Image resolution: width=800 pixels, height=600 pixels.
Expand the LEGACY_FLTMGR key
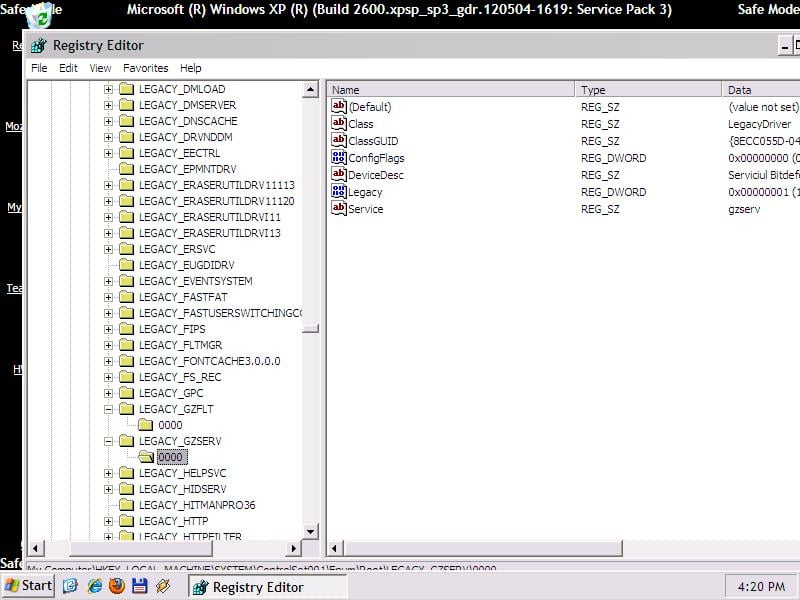coord(108,345)
